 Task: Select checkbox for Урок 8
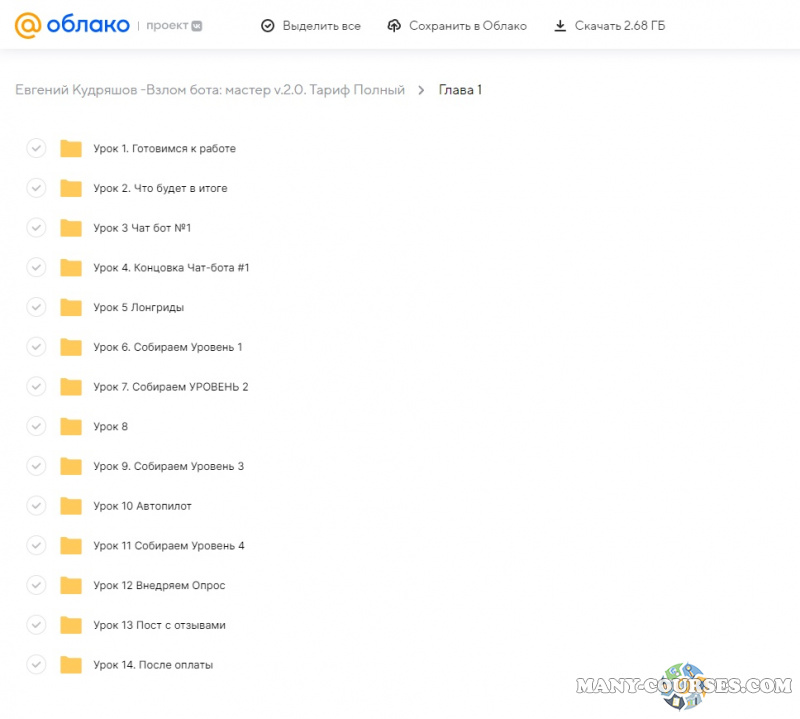pos(36,427)
